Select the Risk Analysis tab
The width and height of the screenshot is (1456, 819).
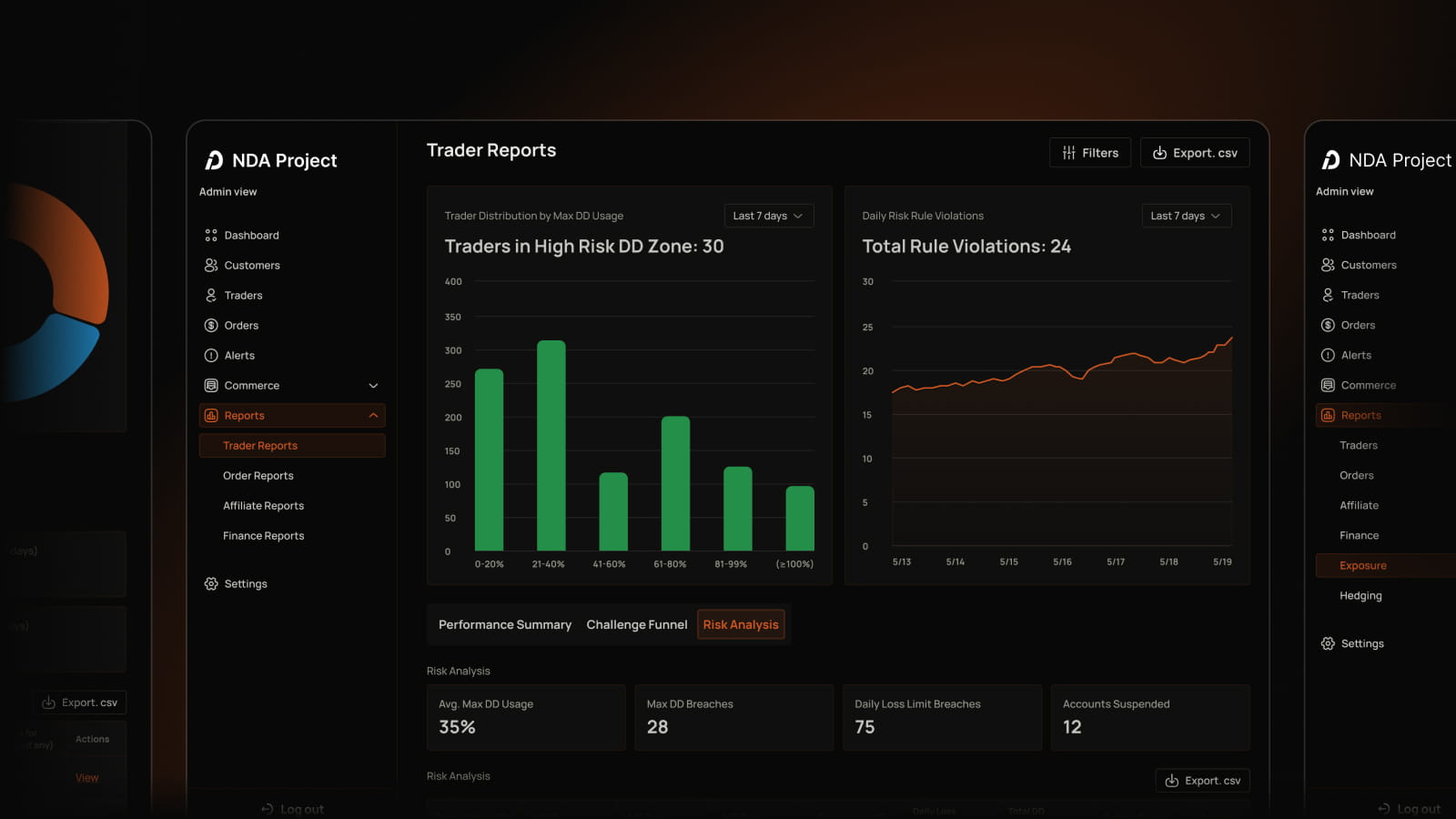click(x=741, y=624)
